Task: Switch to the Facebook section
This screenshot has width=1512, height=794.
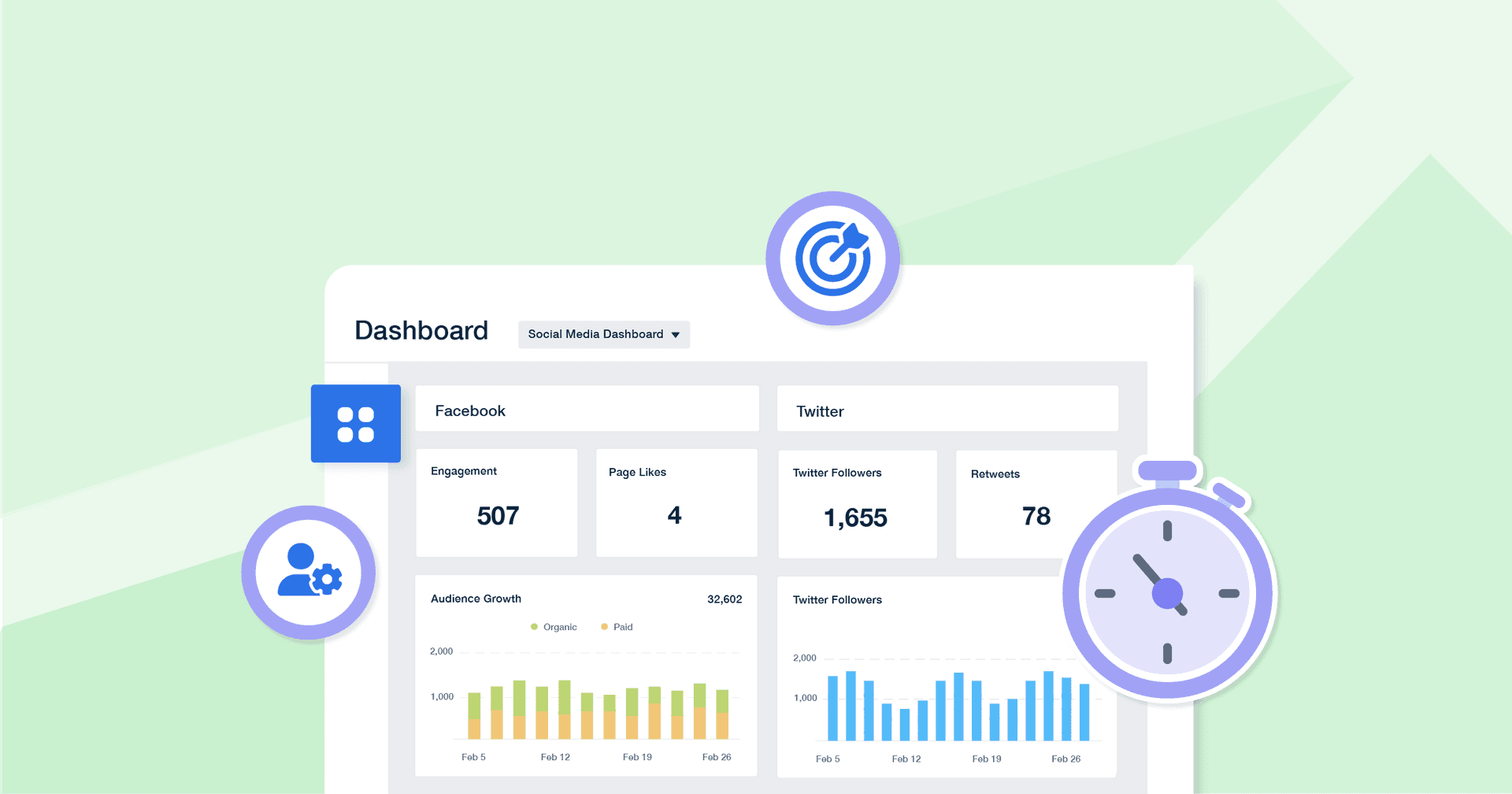Action: pos(470,410)
